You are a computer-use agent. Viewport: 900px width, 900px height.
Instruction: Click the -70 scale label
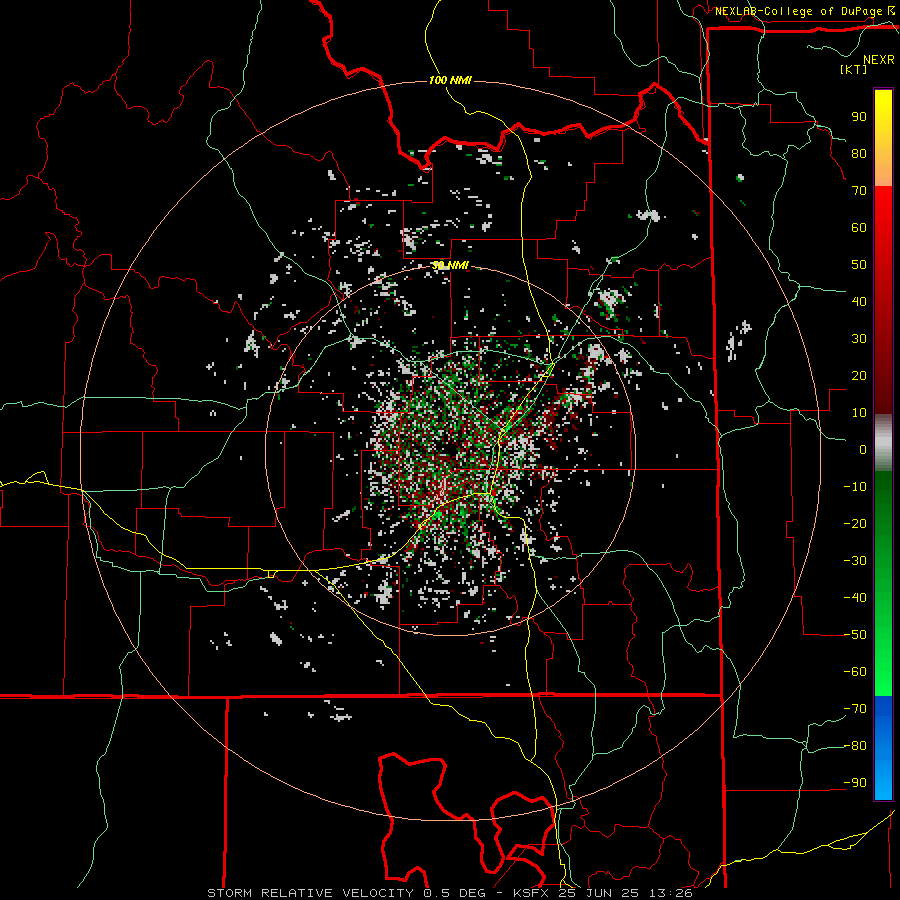click(855, 709)
